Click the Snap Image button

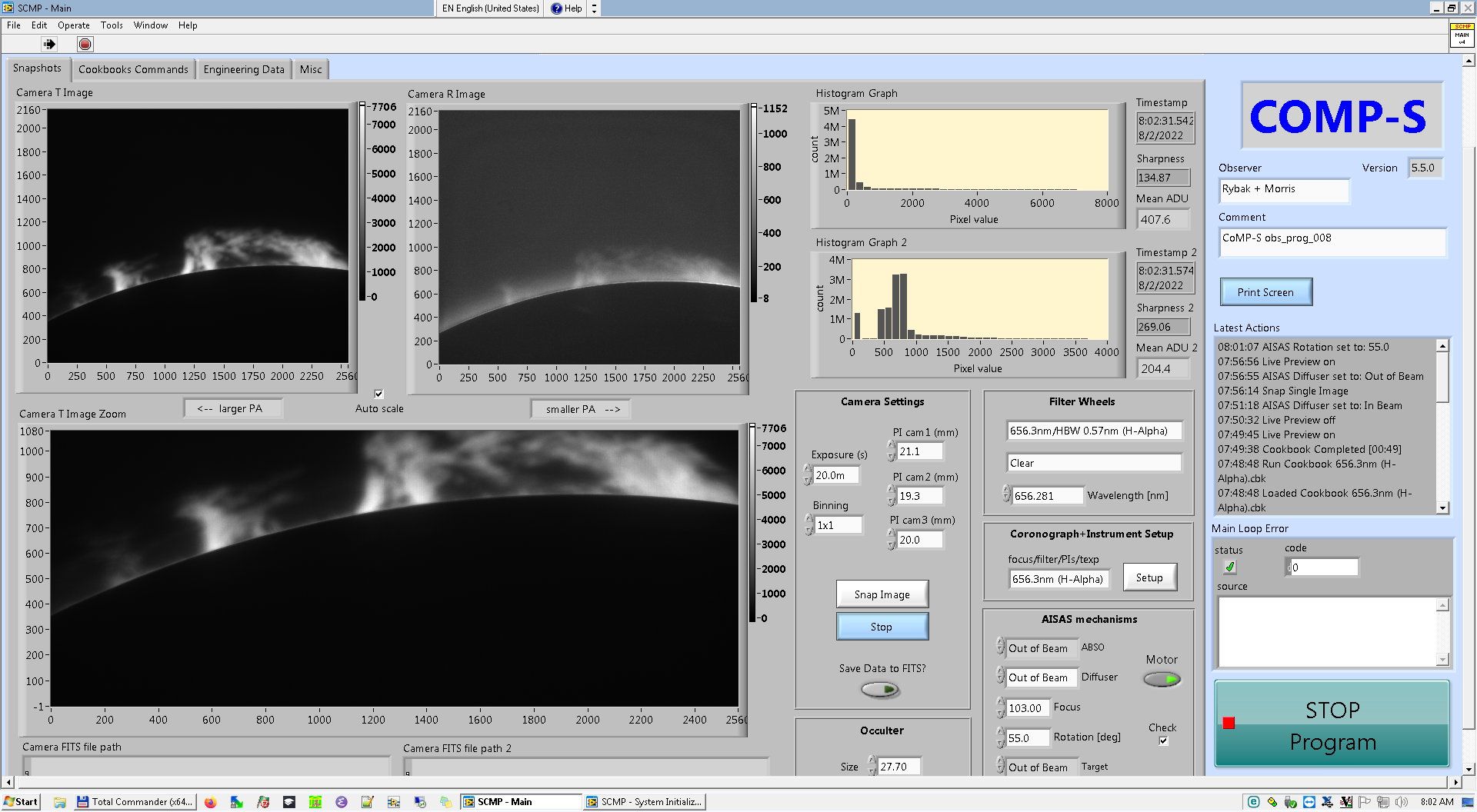[x=882, y=594]
